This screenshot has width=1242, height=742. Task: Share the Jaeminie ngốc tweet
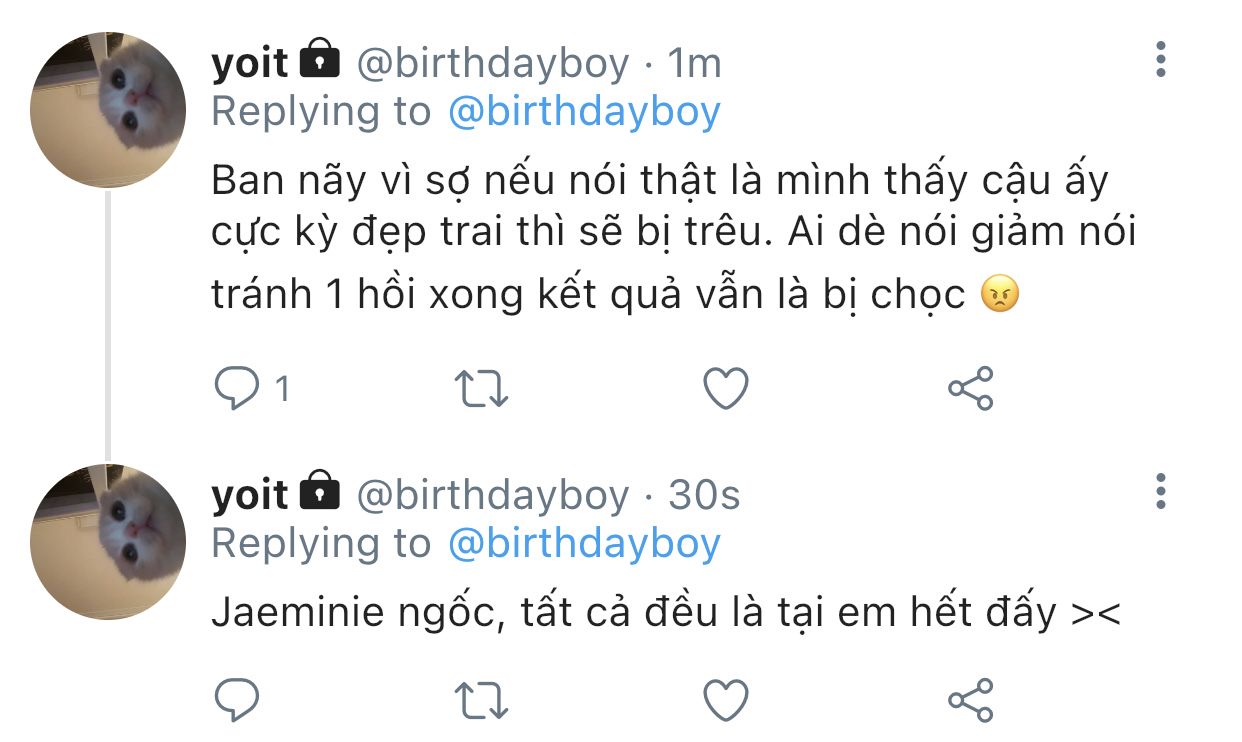[971, 700]
